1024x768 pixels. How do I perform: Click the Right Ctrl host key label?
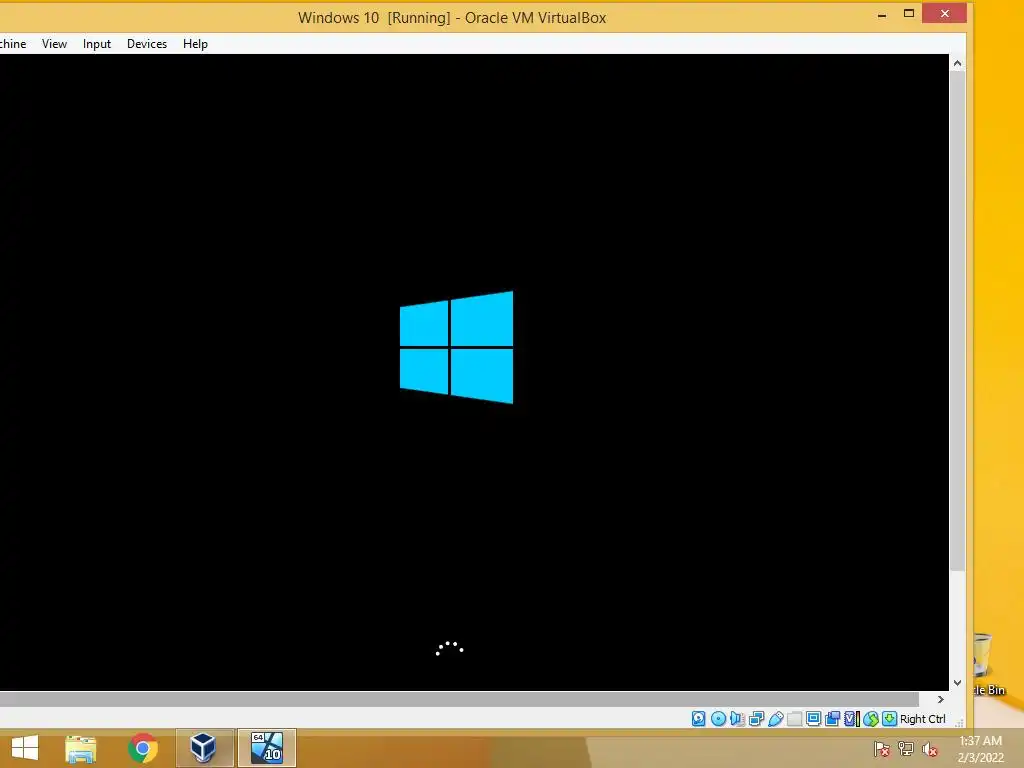pos(922,719)
